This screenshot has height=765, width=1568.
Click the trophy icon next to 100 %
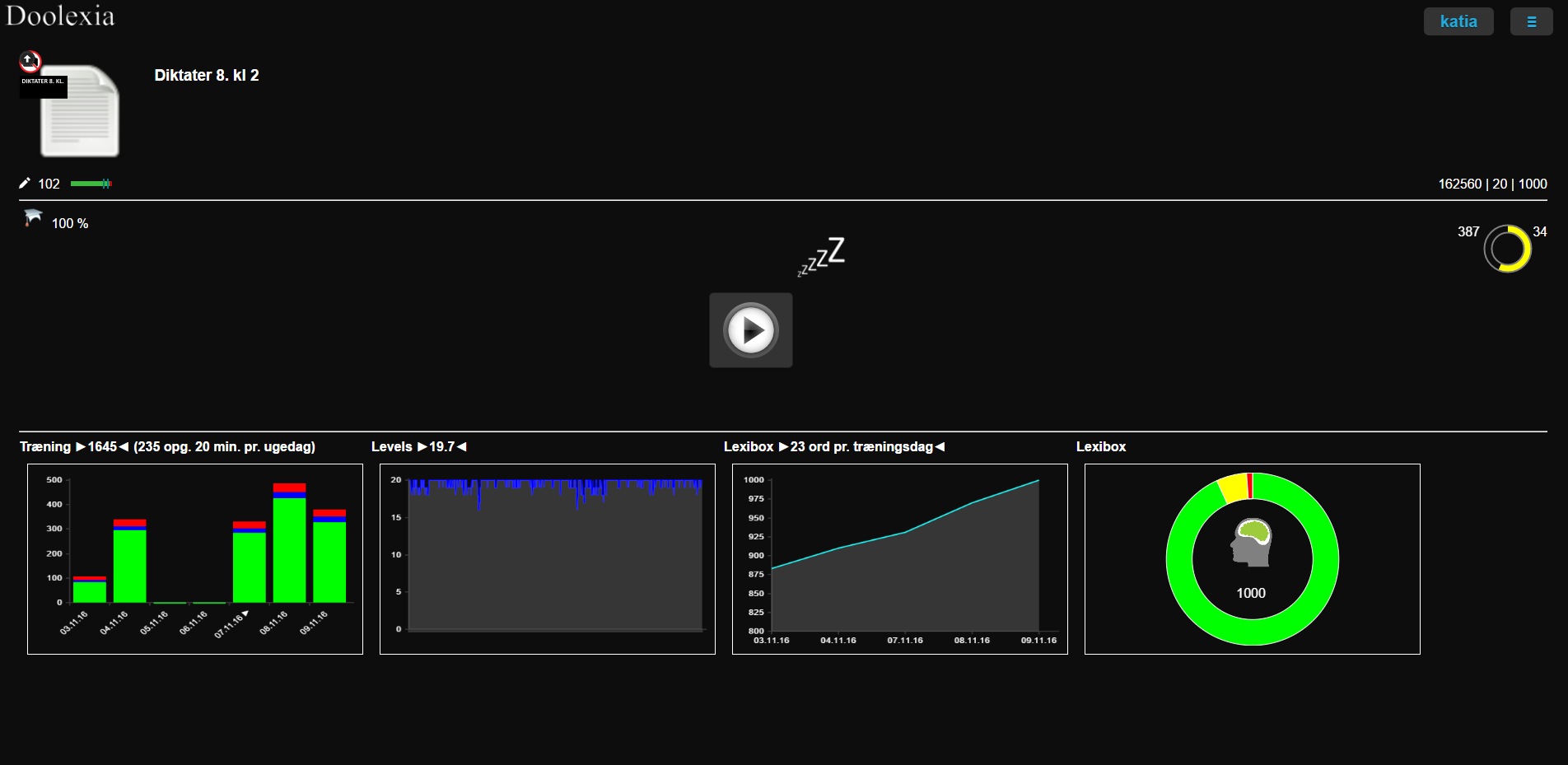[x=33, y=218]
